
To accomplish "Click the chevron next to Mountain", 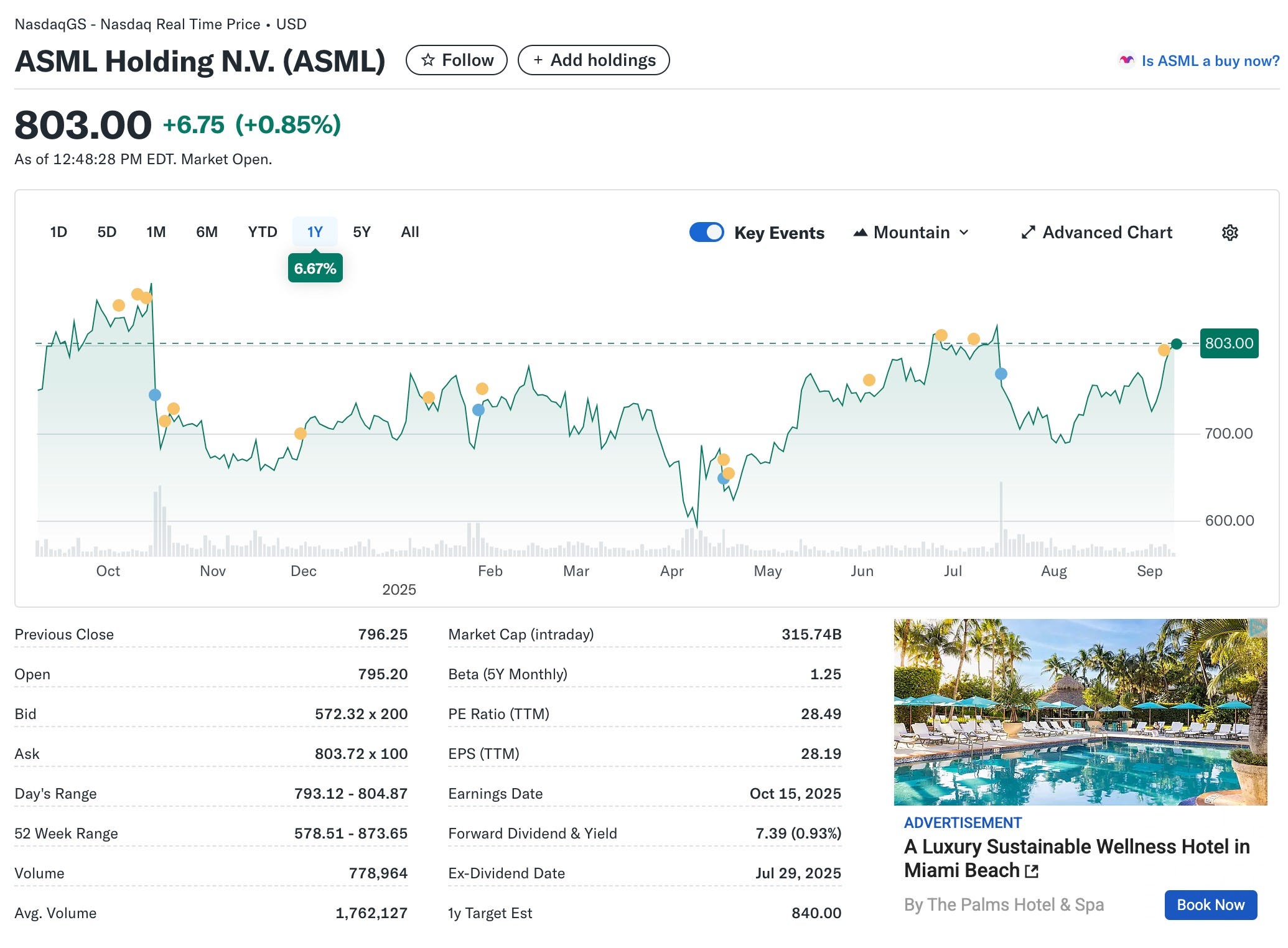I will [964, 233].
